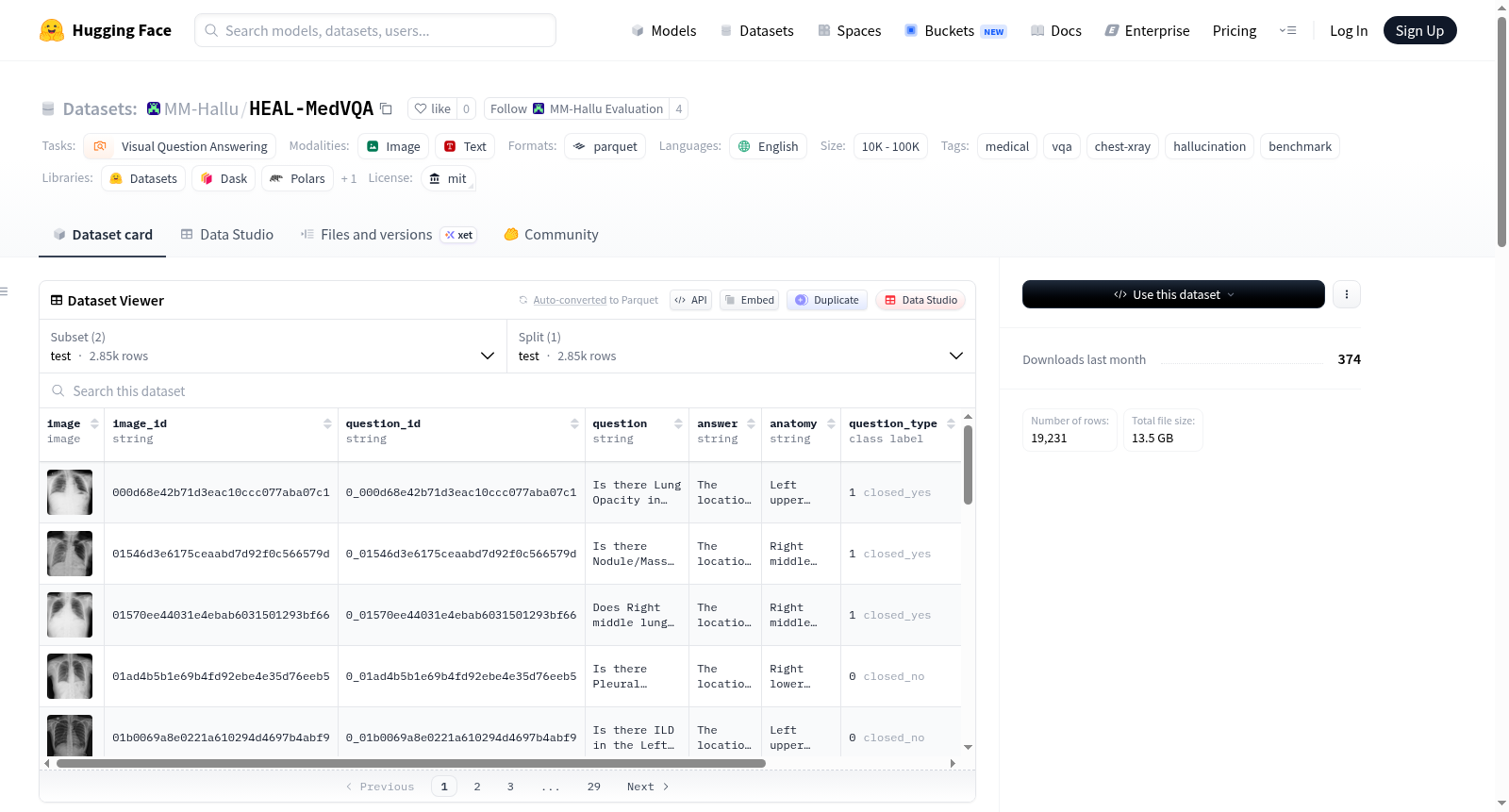Image resolution: width=1509 pixels, height=812 pixels.
Task: Follow MM-Hallu Evaluation
Action: pos(576,108)
